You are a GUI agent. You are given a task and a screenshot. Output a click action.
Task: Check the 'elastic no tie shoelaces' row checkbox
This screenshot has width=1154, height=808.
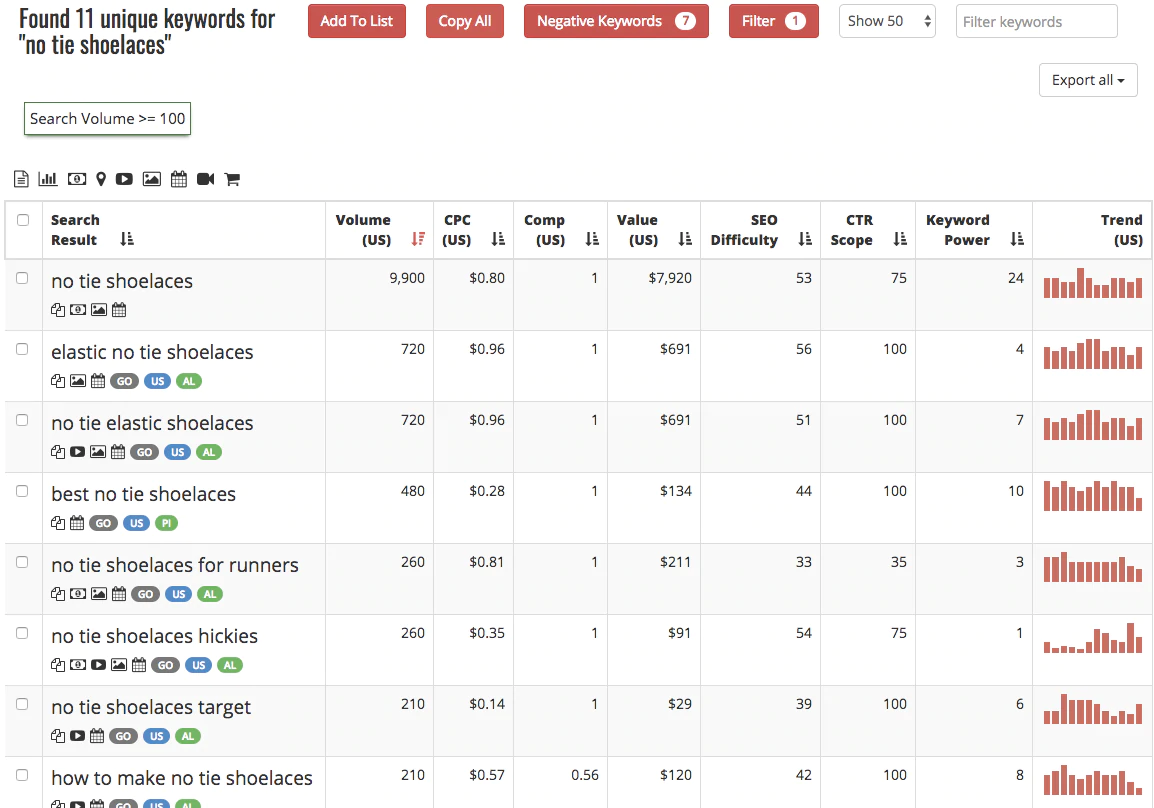(x=23, y=349)
